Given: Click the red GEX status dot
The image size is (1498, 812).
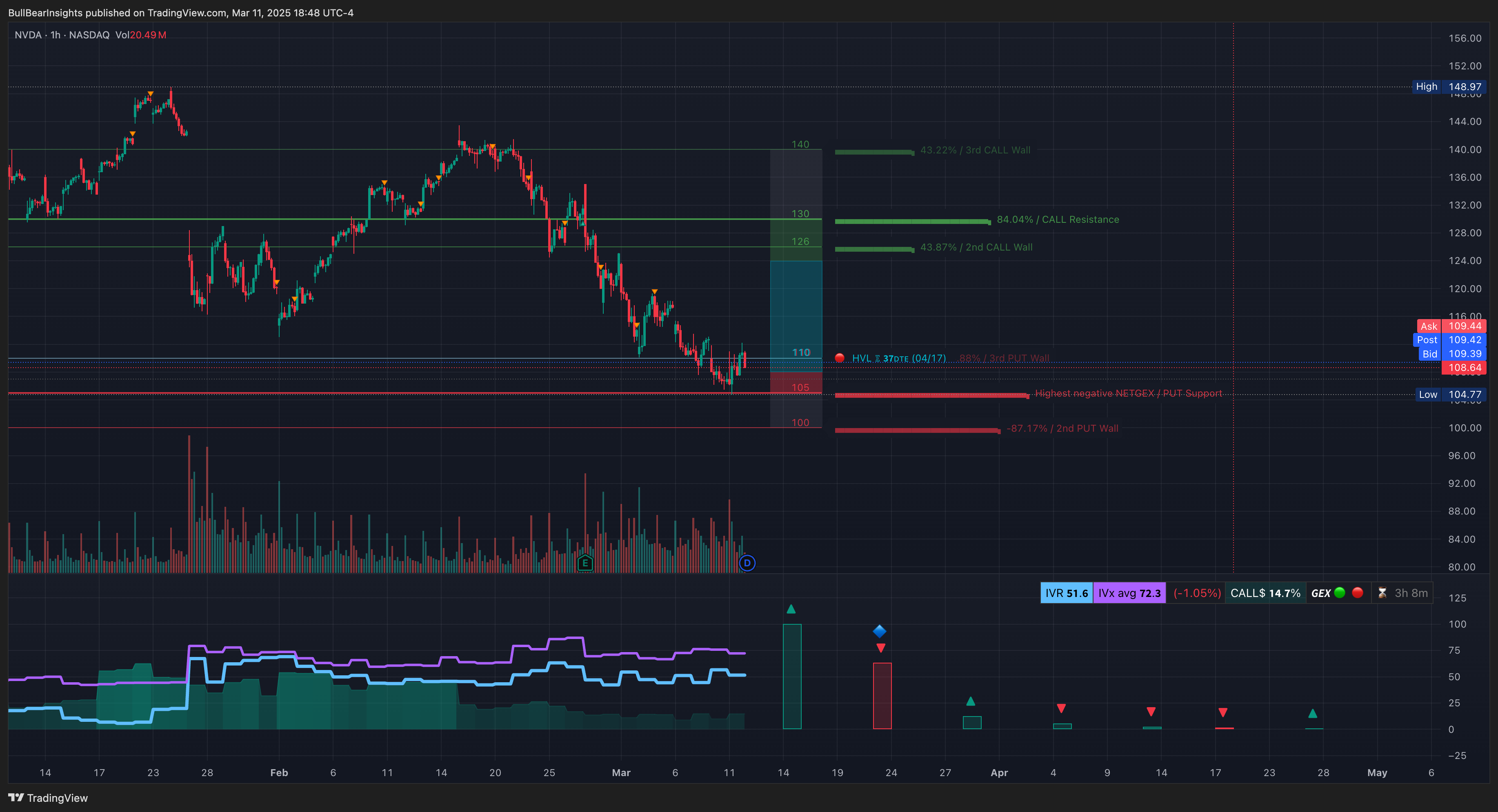Looking at the screenshot, I should point(1358,592).
